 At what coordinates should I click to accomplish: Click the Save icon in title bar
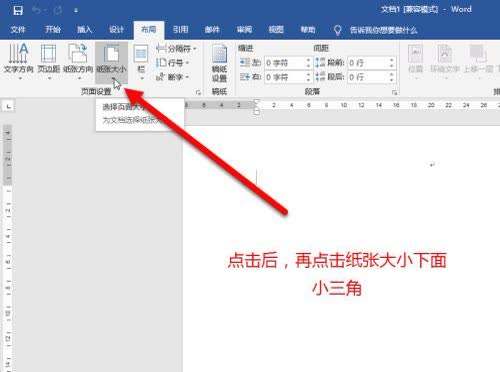tap(18, 10)
